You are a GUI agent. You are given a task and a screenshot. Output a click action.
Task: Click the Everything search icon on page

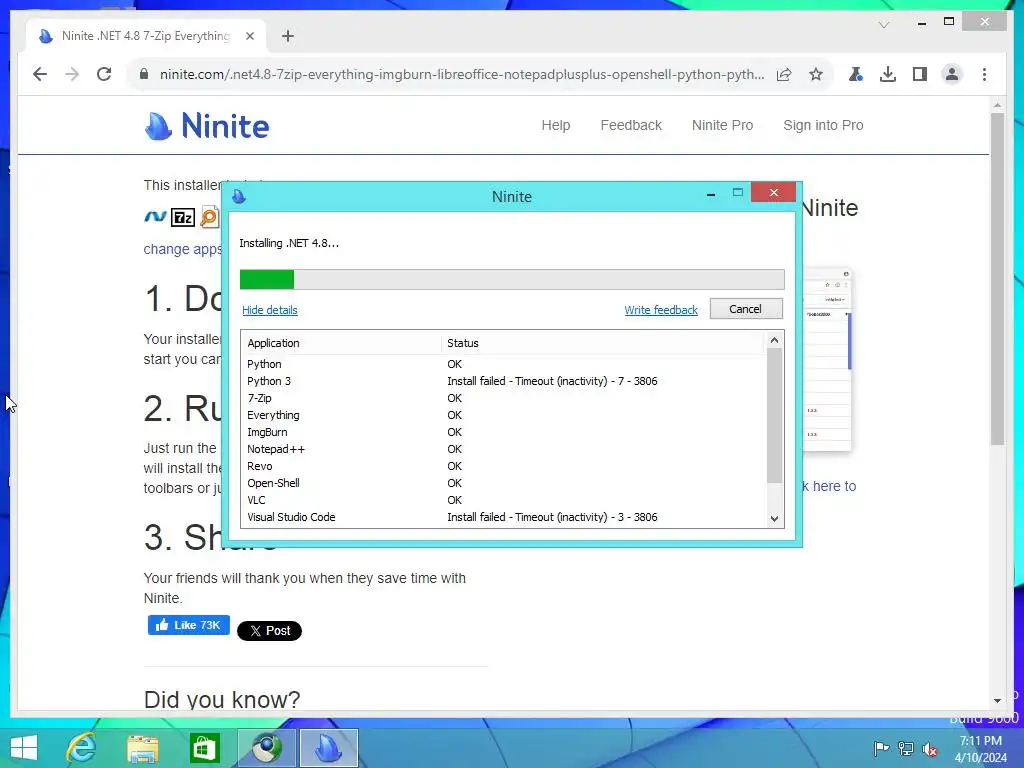point(210,217)
